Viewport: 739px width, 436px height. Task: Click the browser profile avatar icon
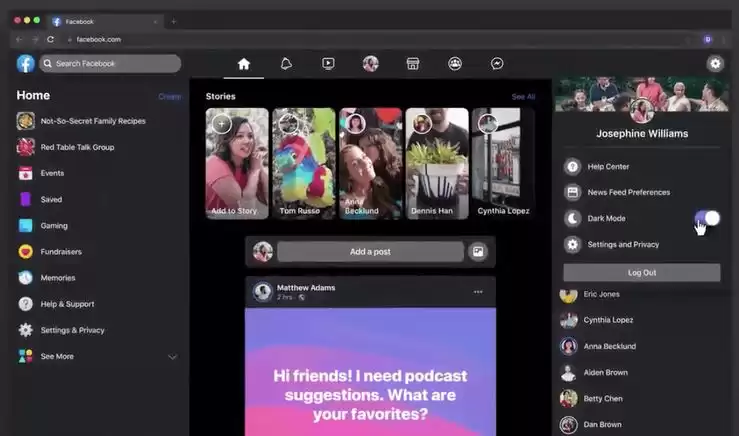coord(707,40)
